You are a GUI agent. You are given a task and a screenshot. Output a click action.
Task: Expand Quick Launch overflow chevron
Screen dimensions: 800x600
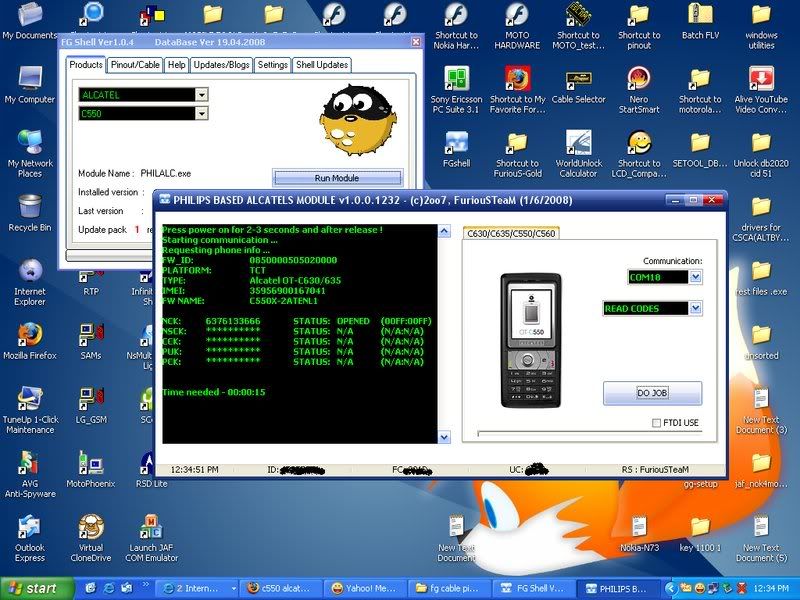(x=145, y=585)
